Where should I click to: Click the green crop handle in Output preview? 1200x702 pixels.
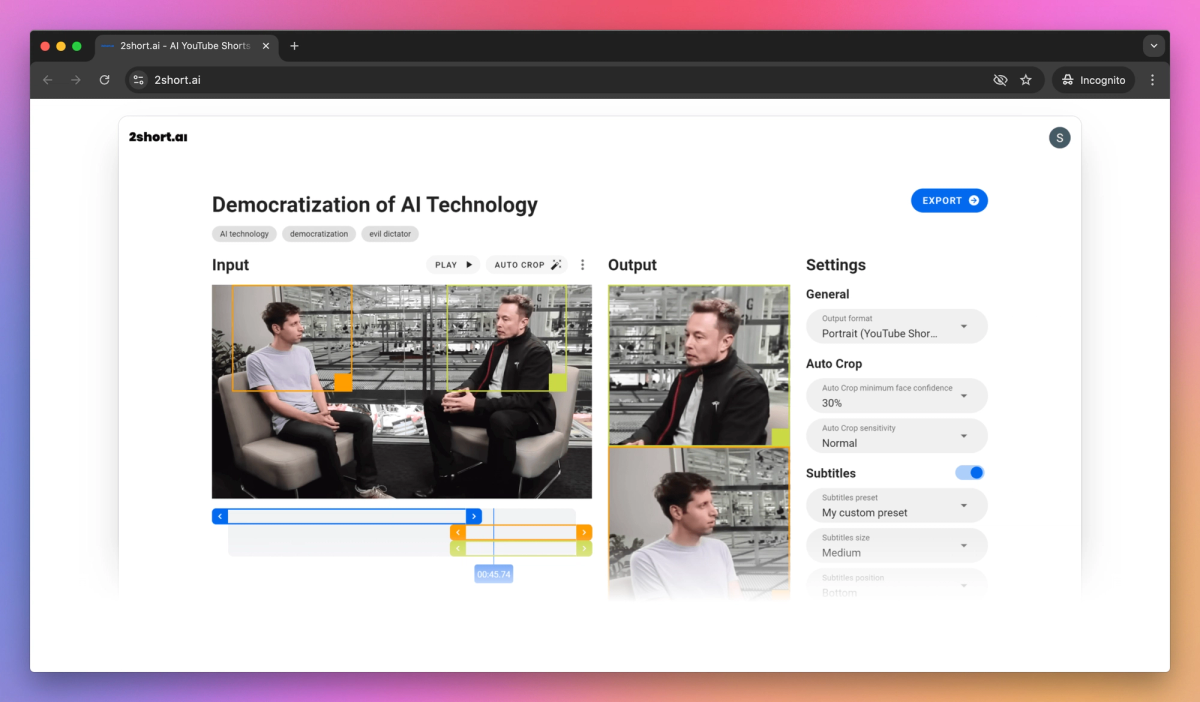point(780,437)
